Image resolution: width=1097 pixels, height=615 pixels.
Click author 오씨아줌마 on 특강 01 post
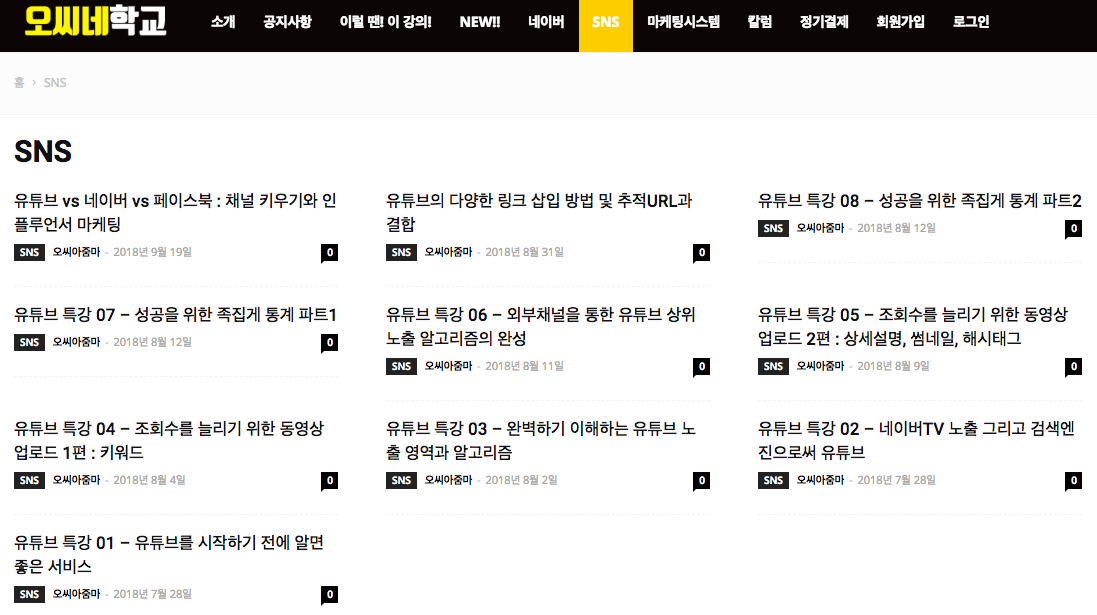tap(76, 594)
